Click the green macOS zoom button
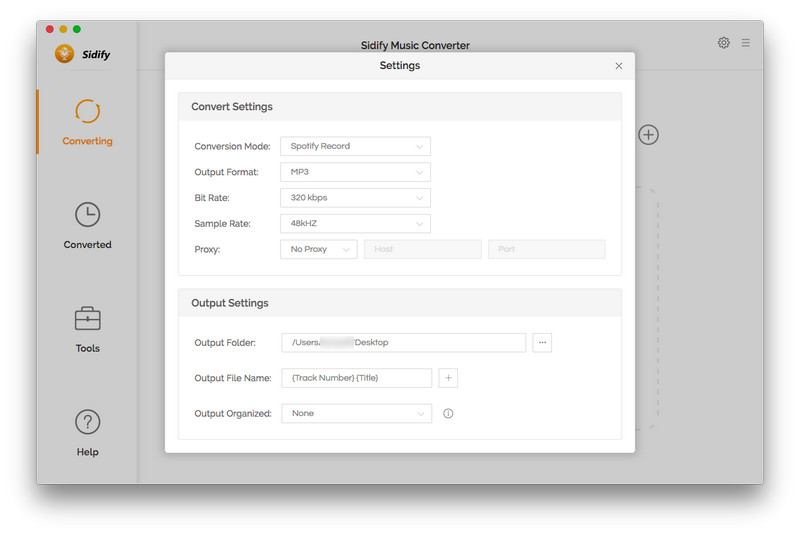This screenshot has width=800, height=536. [77, 29]
